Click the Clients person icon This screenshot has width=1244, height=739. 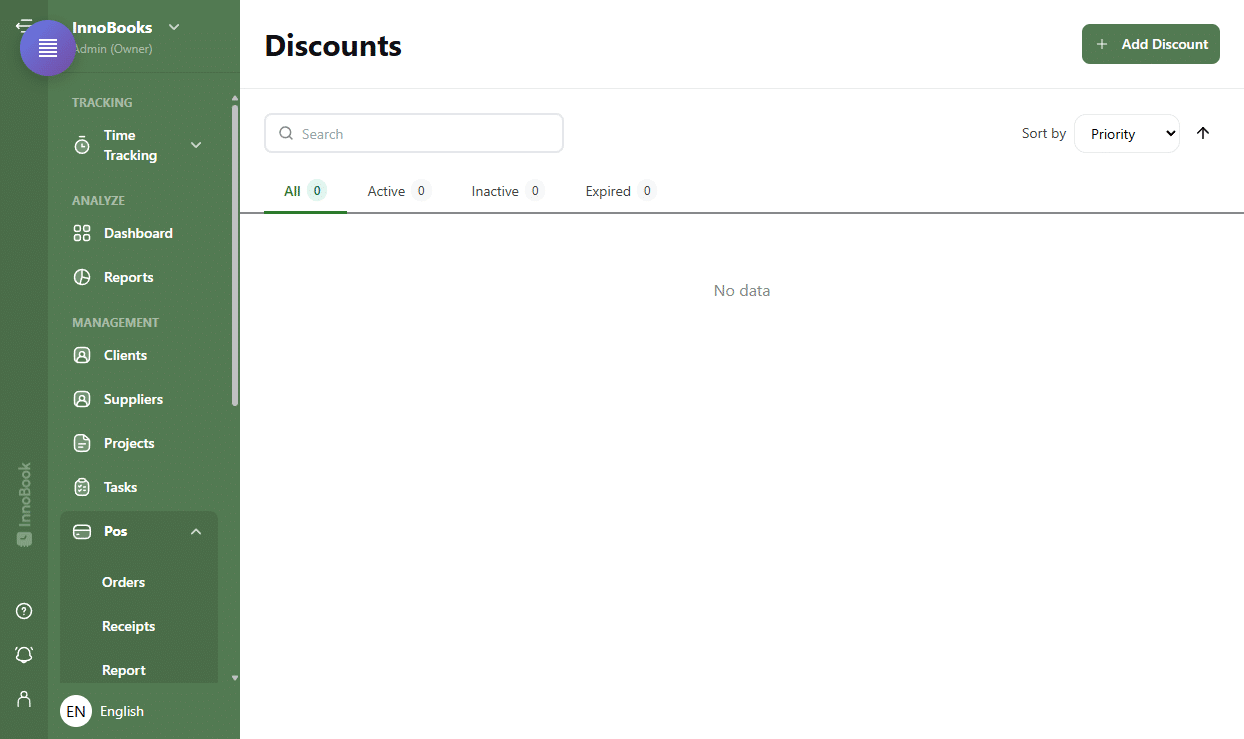point(82,355)
